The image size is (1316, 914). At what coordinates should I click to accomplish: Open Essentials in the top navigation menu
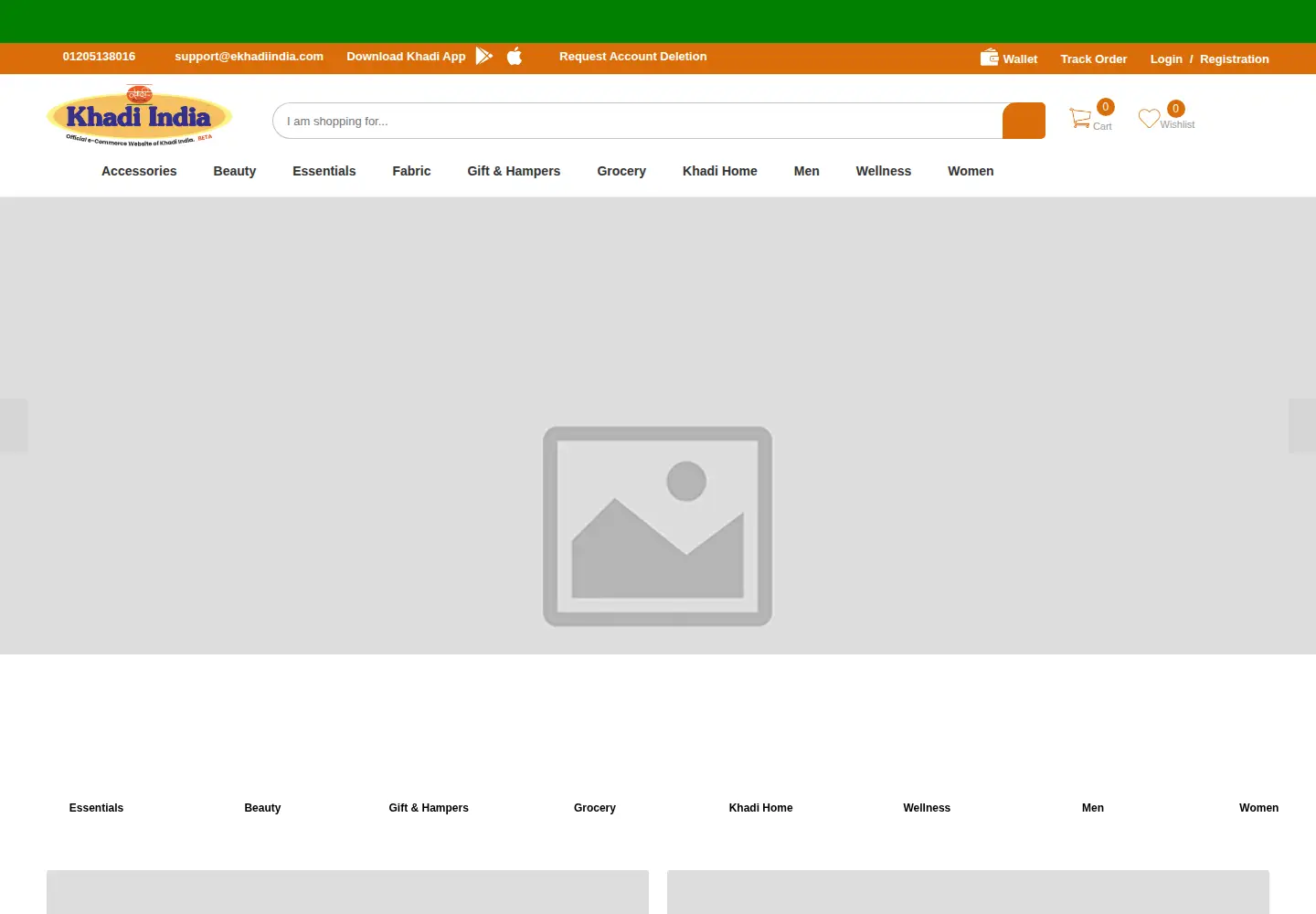324,171
